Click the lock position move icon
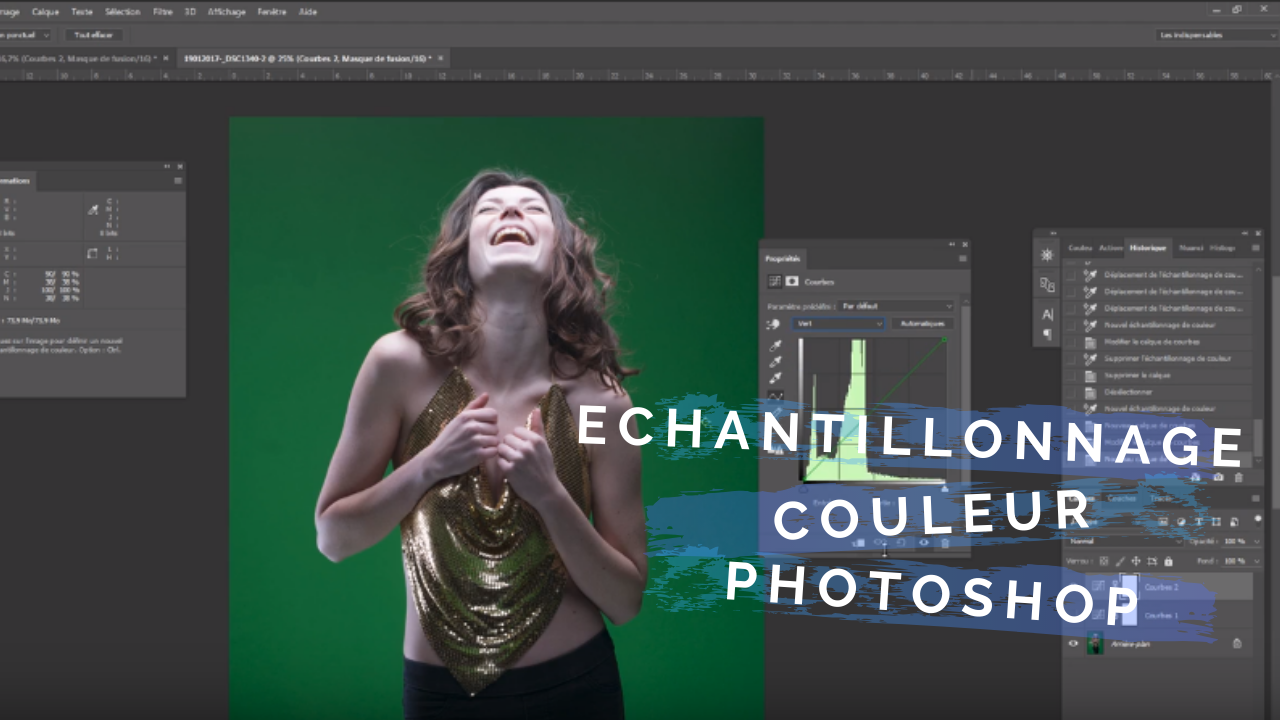This screenshot has height=720, width=1280. coord(1136,561)
